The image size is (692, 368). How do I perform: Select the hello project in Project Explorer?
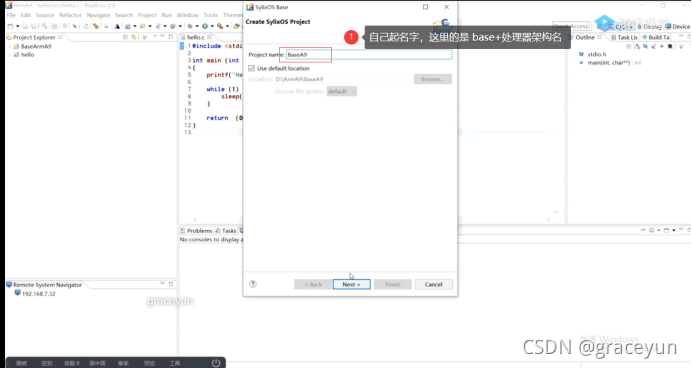[27, 55]
